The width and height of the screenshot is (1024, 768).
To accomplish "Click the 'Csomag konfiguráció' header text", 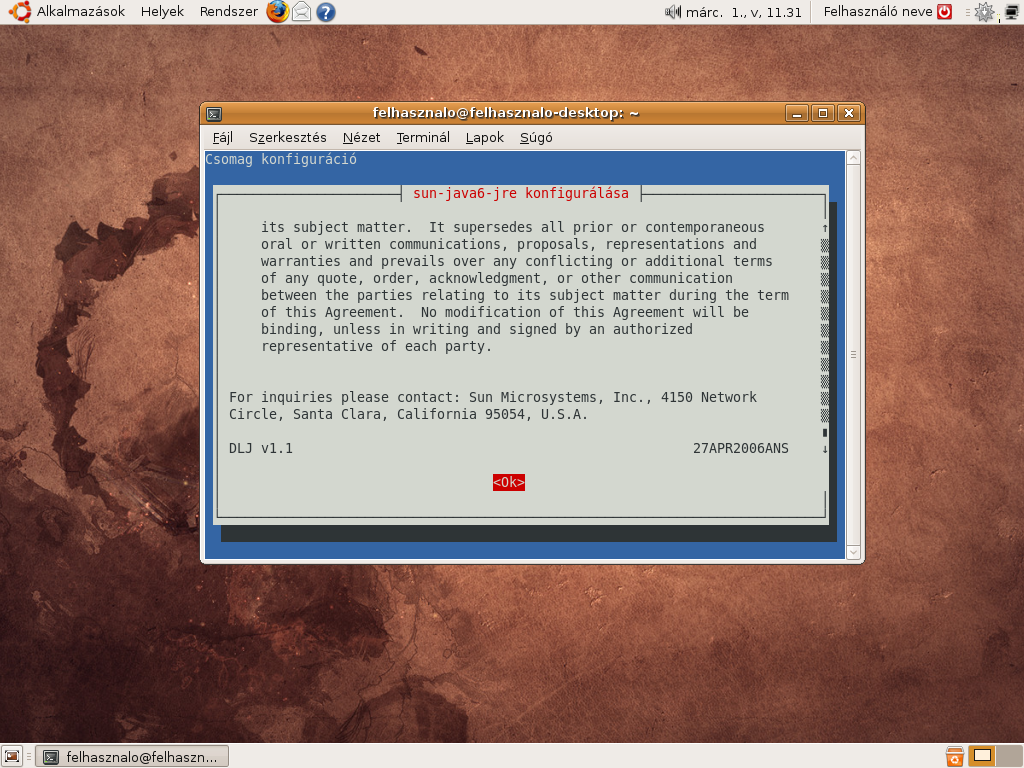I will point(281,159).
